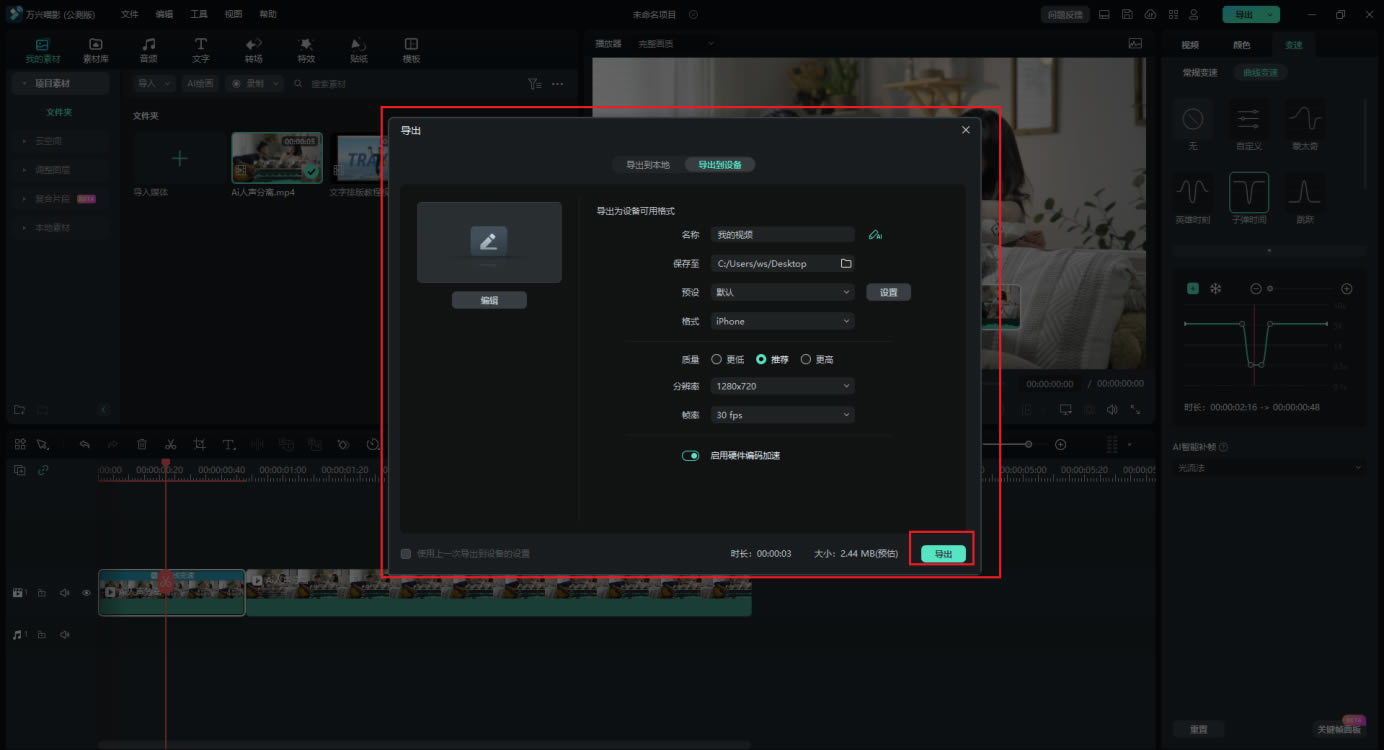
Task: Click the thumbnail edit pencil icon
Action: tap(489, 241)
